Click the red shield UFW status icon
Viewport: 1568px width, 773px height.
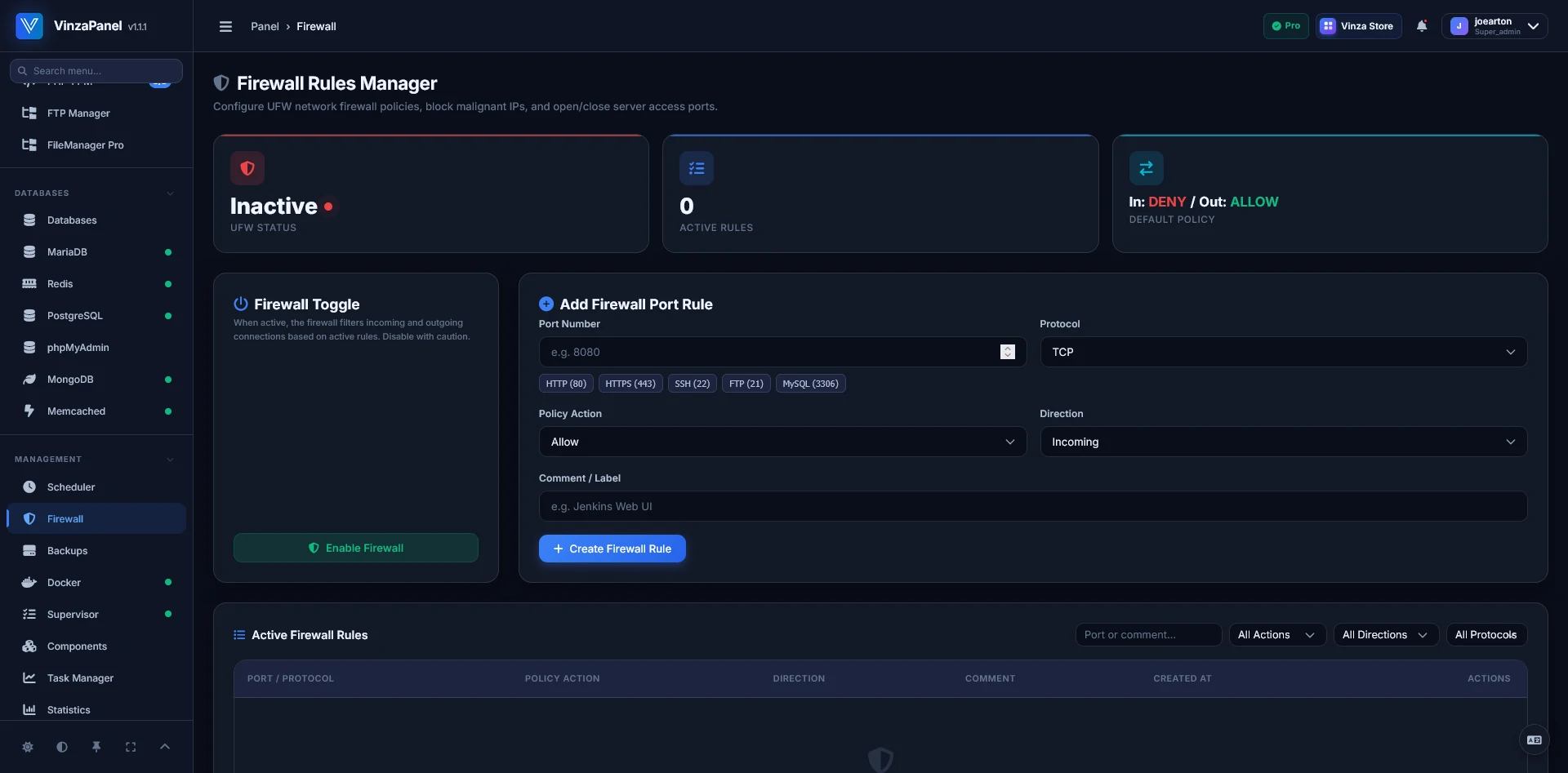pyautogui.click(x=247, y=168)
